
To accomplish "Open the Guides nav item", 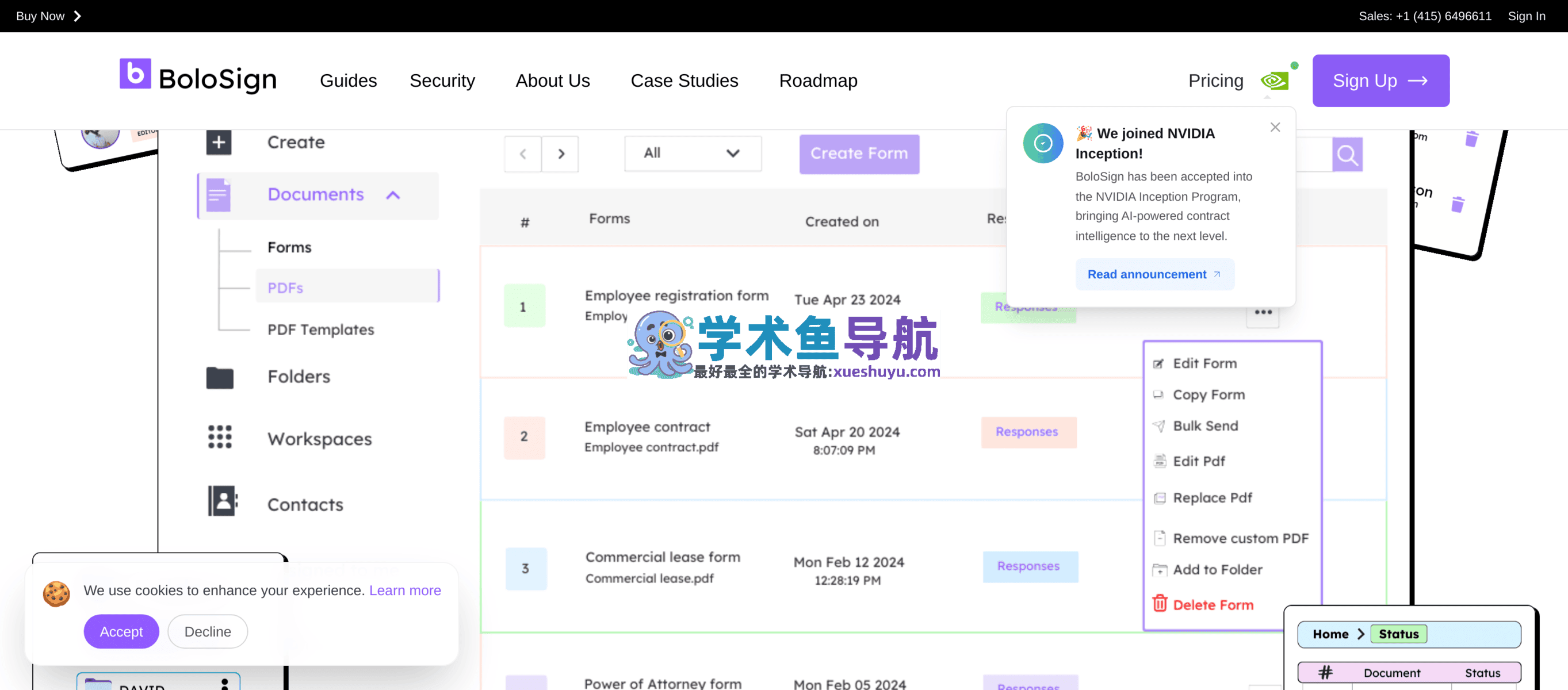I will 348,80.
